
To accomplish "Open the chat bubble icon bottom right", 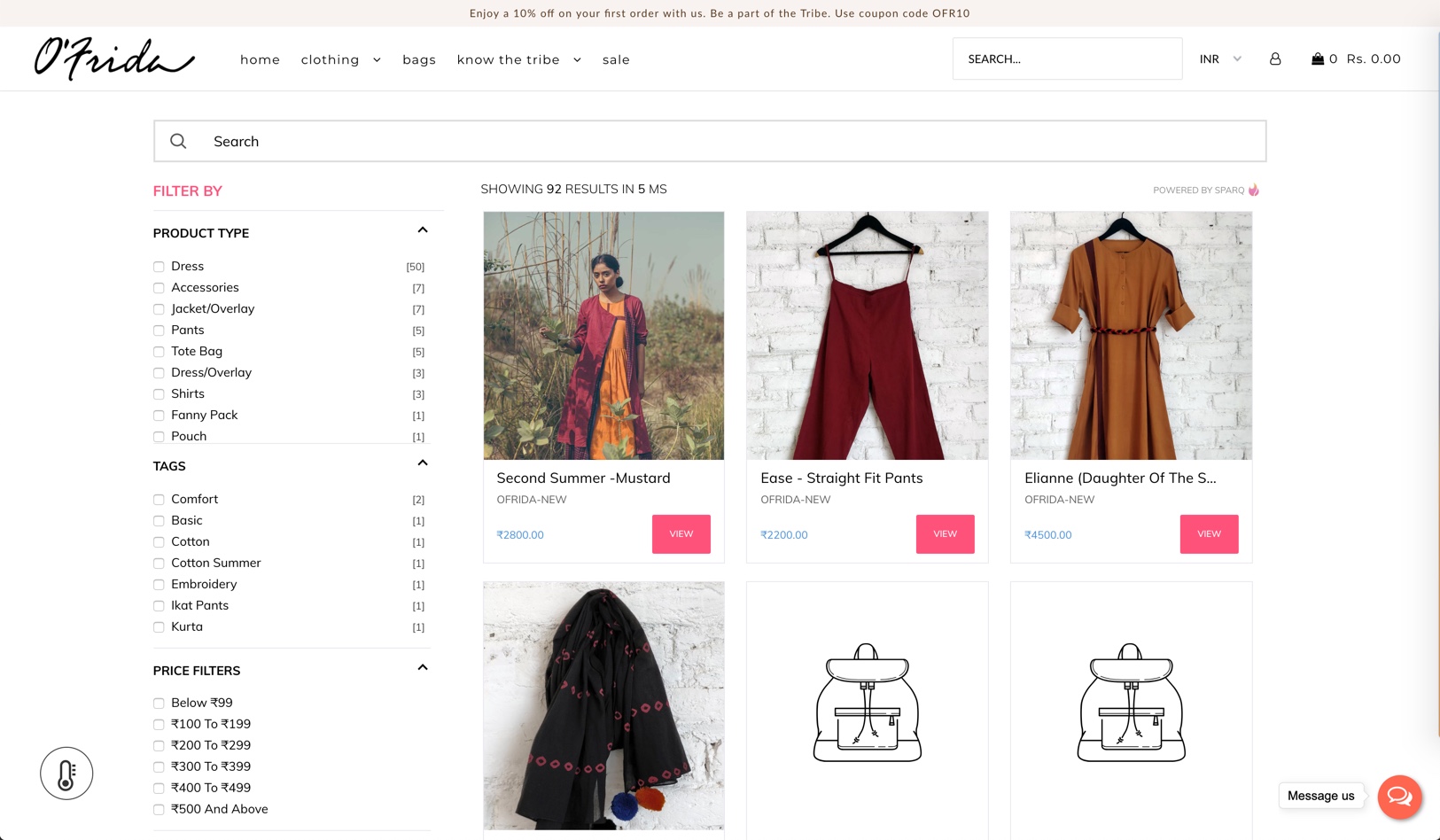I will click(1399, 797).
